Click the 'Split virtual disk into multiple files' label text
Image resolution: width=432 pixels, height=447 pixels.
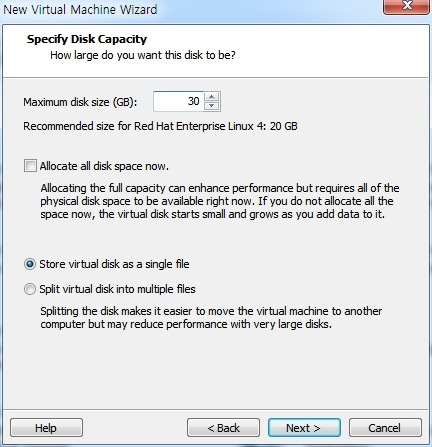[x=117, y=289]
